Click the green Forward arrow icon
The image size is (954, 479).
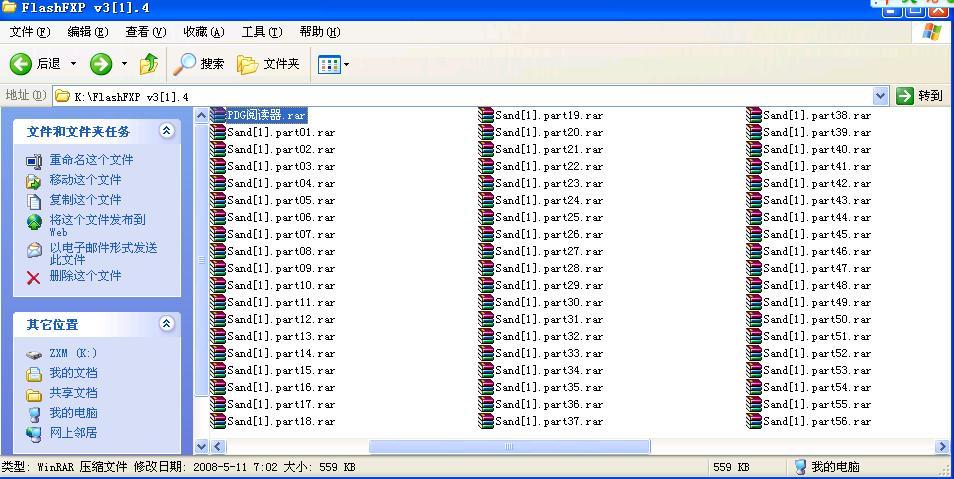point(101,64)
